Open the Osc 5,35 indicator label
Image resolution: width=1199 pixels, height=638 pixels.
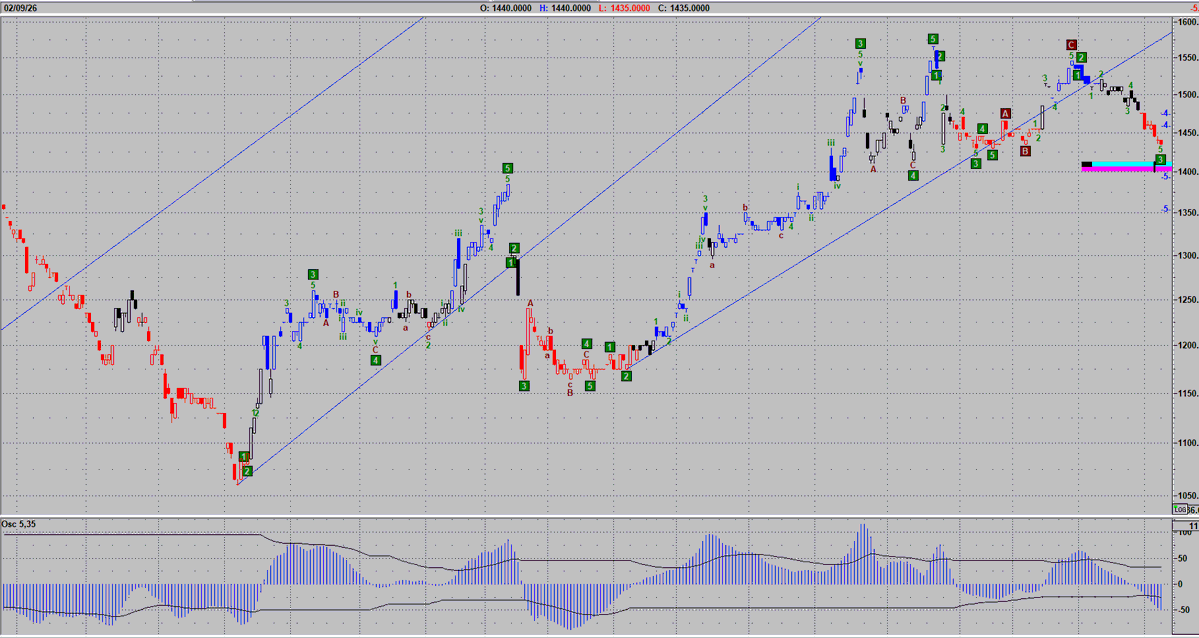click(x=19, y=524)
